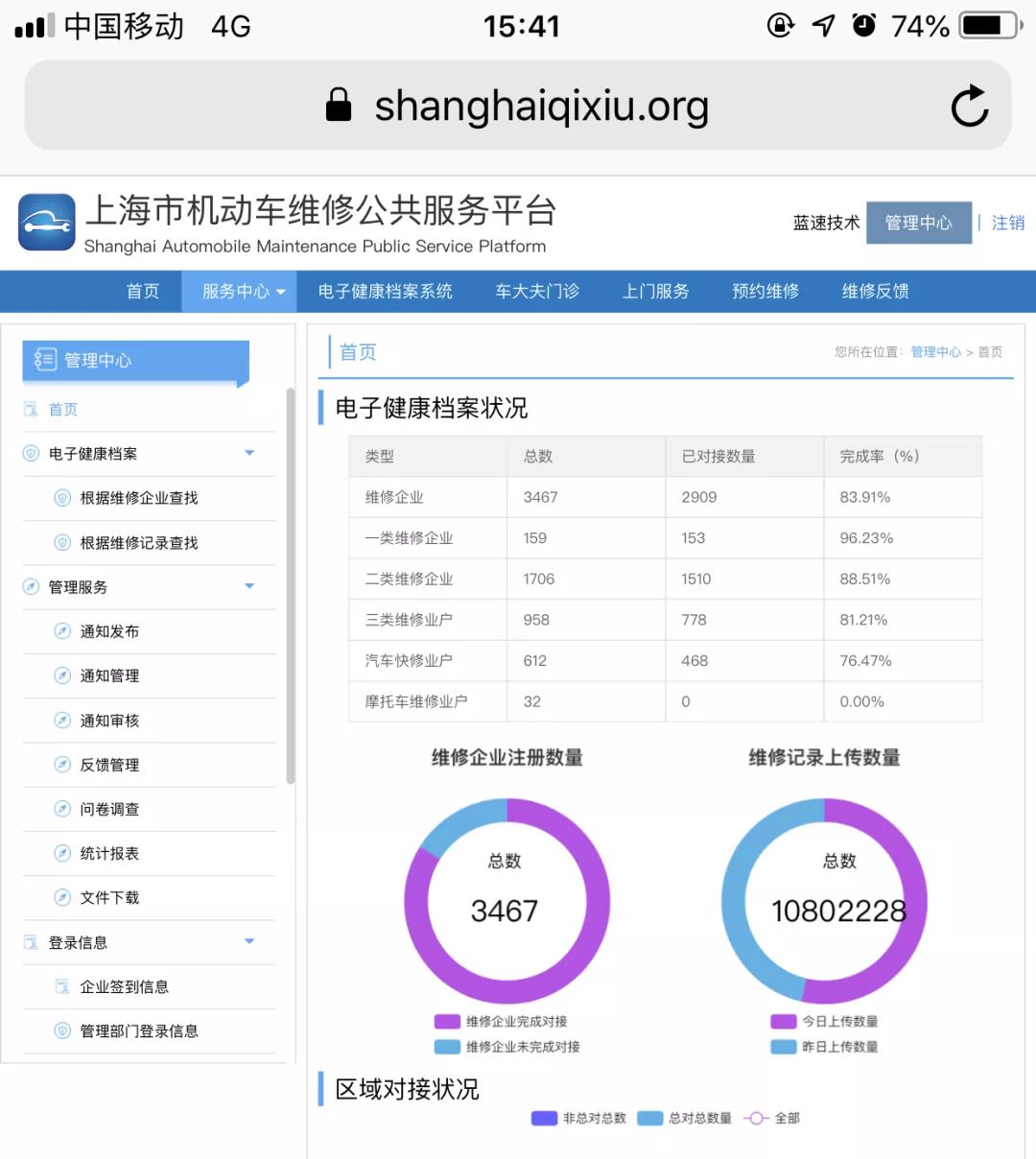Collapse the 电子健康档案 section

point(249,453)
